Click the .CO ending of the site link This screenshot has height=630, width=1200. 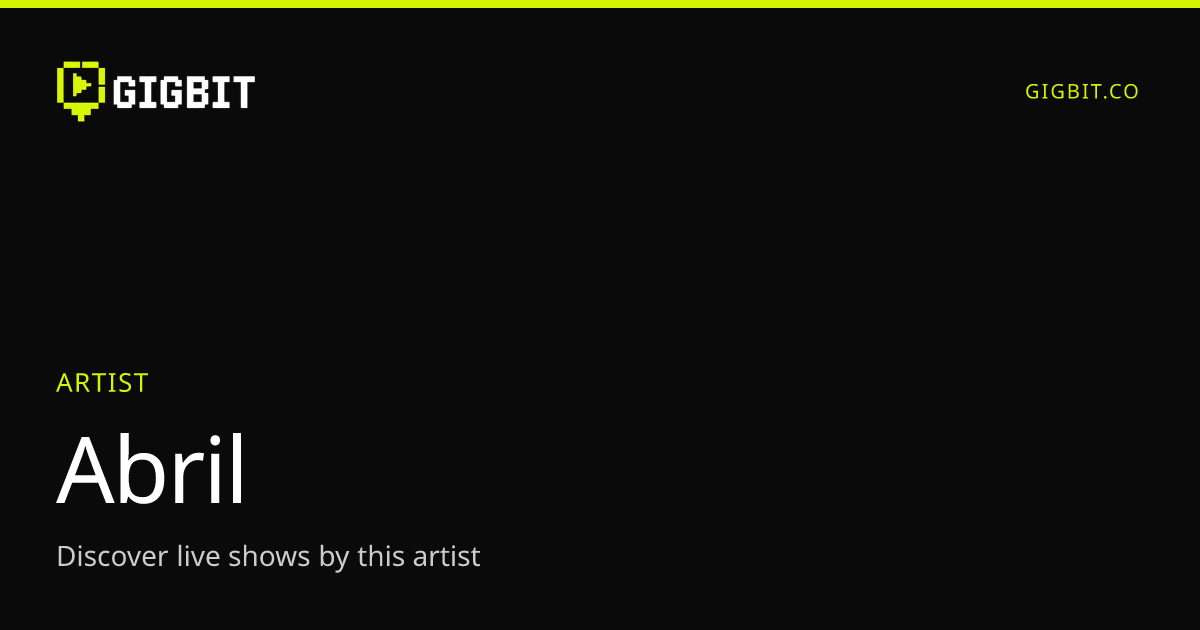[x=1121, y=91]
